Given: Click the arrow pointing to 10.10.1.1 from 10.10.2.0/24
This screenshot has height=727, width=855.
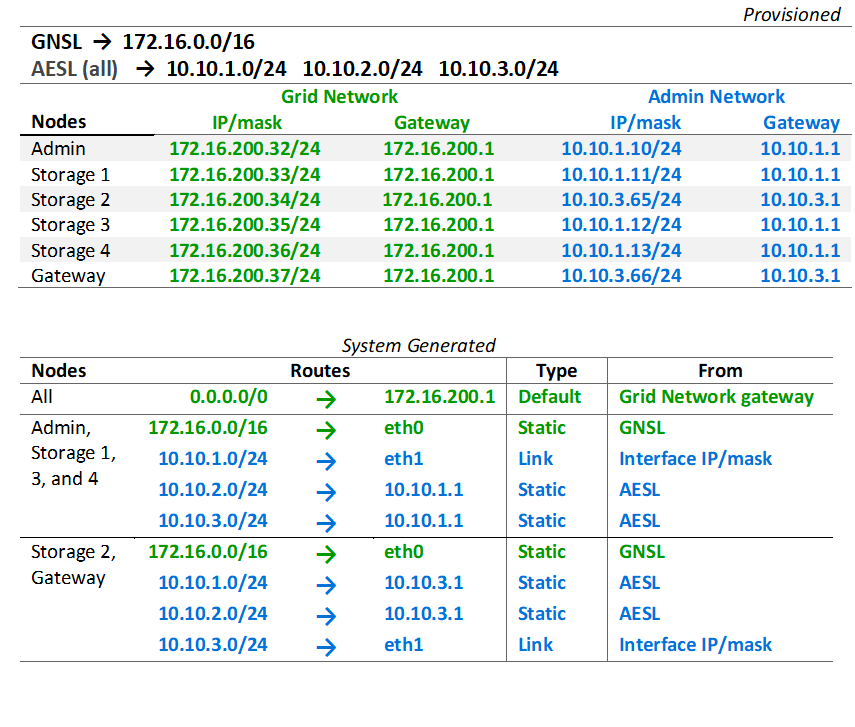Looking at the screenshot, I should coord(326,490).
